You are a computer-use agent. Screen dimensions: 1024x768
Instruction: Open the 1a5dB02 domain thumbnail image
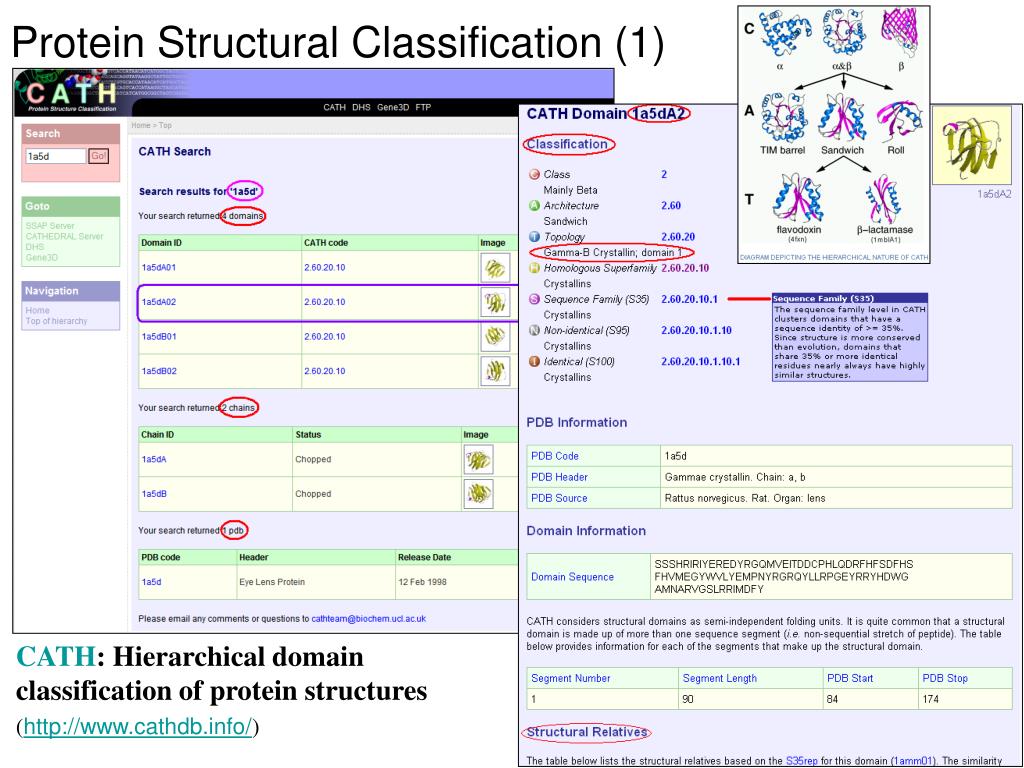pos(495,371)
